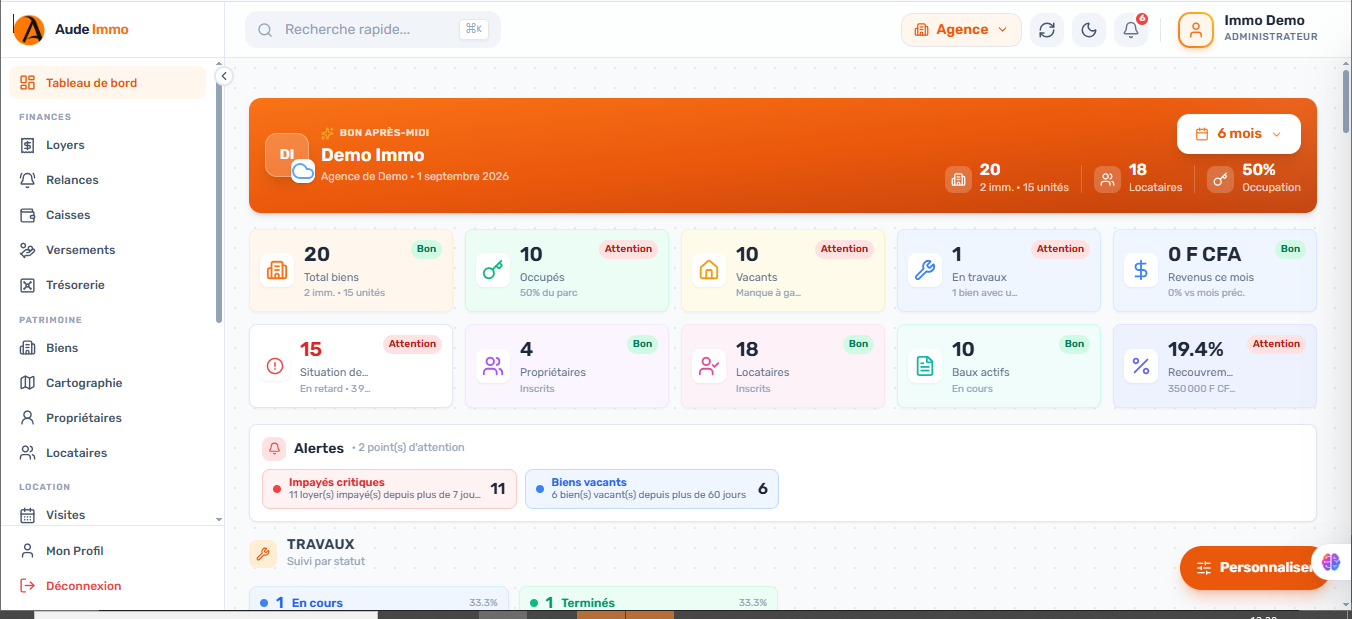This screenshot has height=619, width=1352.
Task: Click the TRAVAUX wrench section icon
Action: [263, 554]
